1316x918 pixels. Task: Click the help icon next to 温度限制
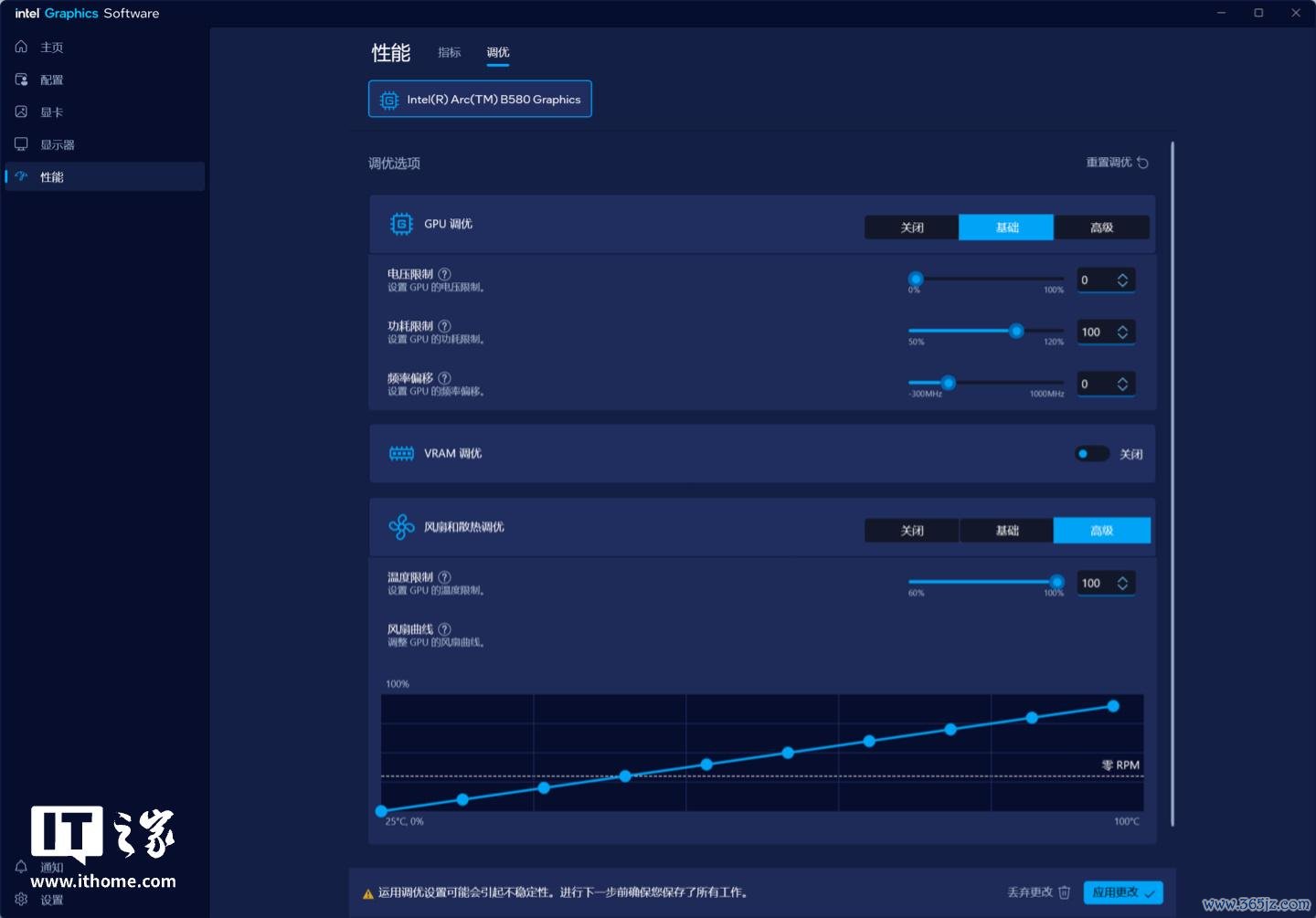pyautogui.click(x=444, y=577)
